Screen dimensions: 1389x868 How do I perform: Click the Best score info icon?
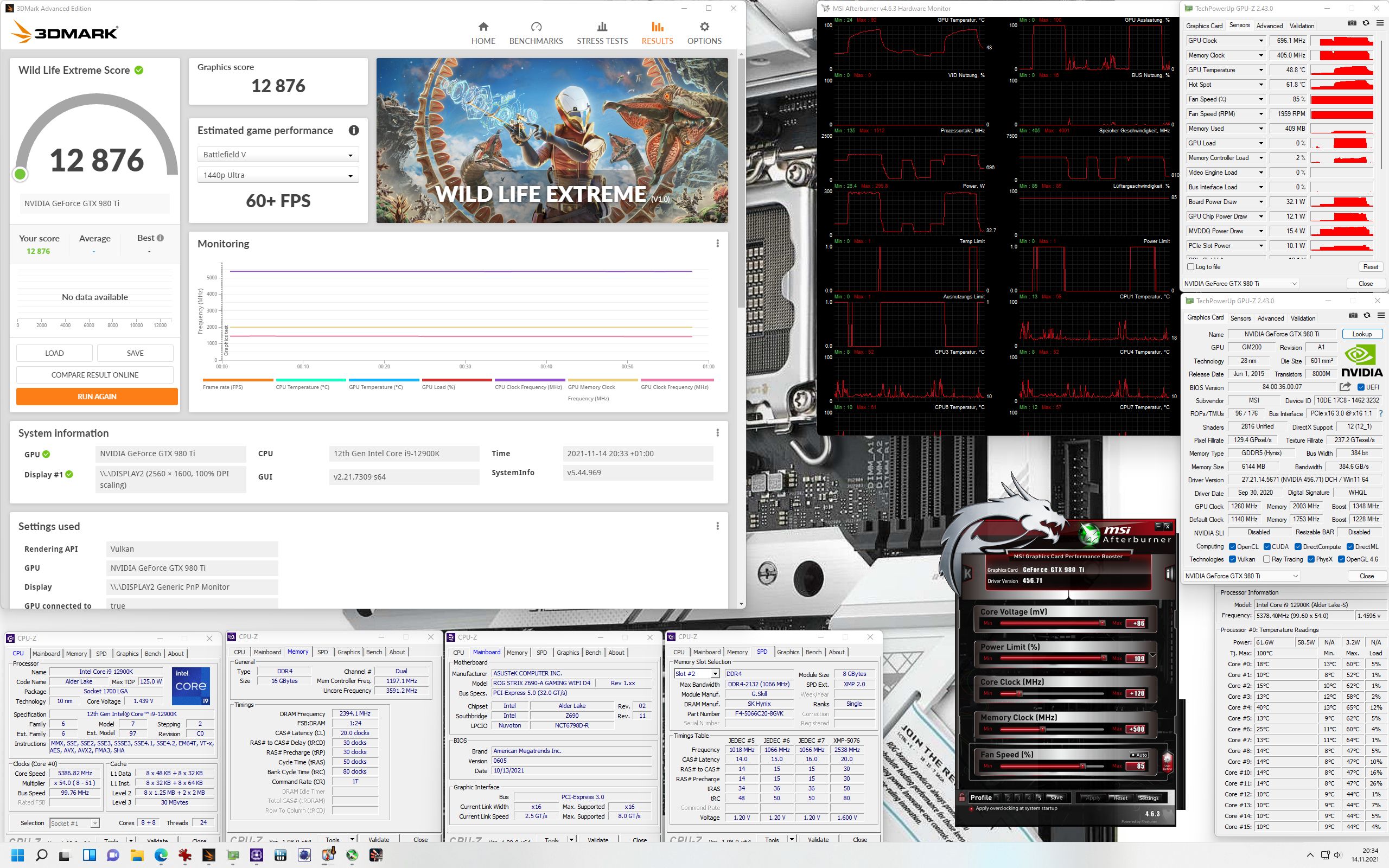pyautogui.click(x=160, y=238)
